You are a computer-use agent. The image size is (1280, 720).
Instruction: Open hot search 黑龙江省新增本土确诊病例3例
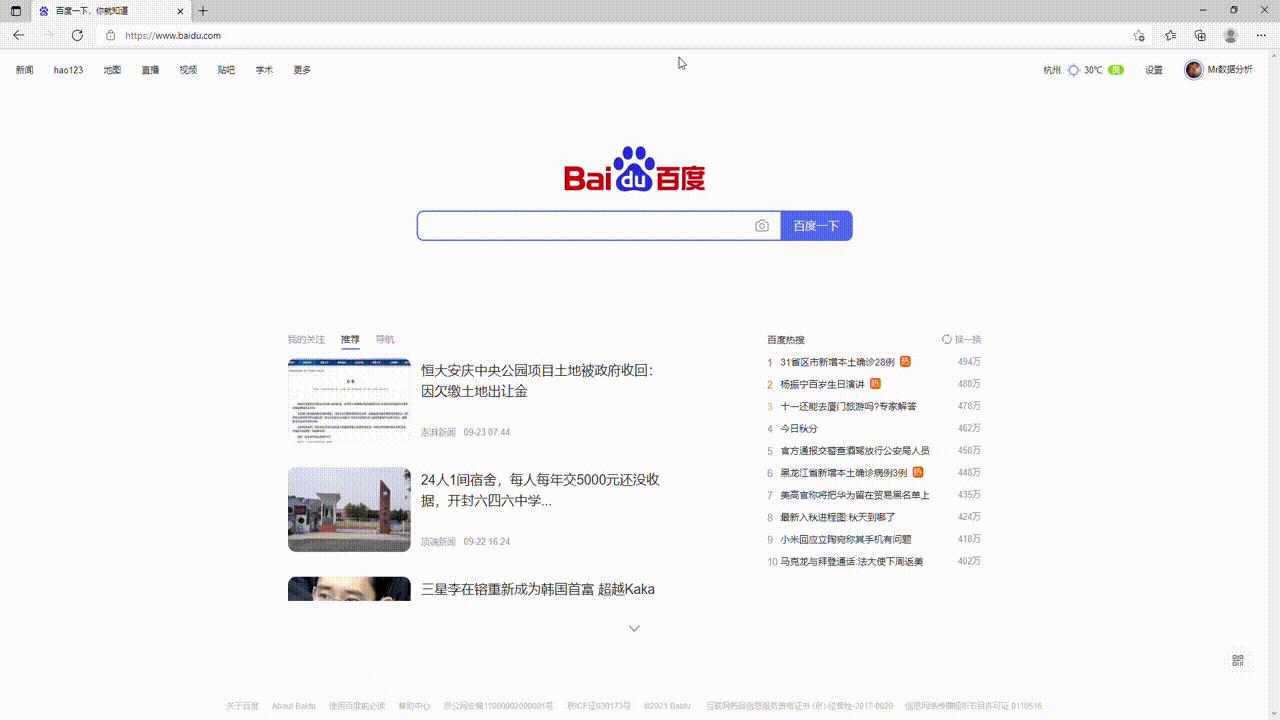tap(844, 473)
